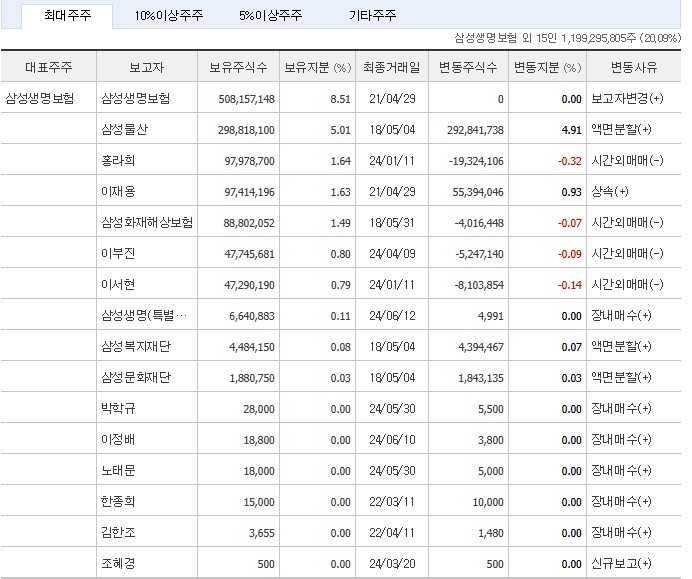Select reporter 김한조
The height and width of the screenshot is (579, 692).
118,532
